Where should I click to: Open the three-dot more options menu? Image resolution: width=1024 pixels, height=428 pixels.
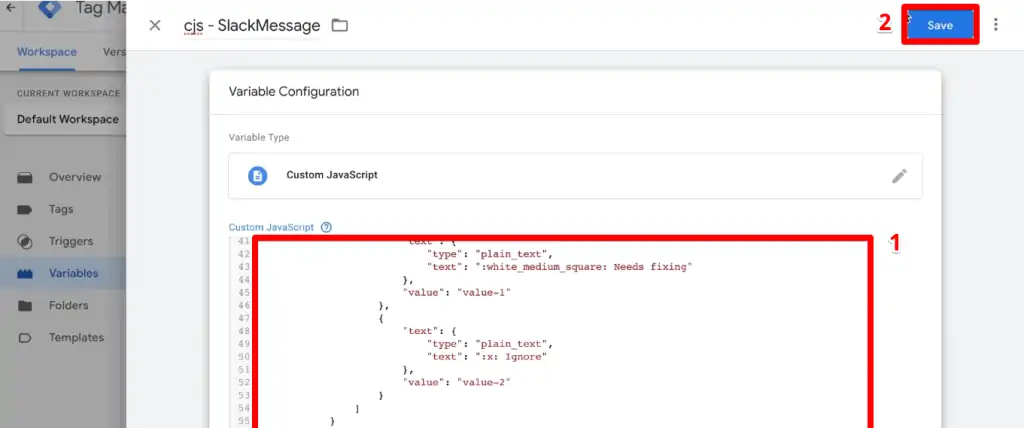pyautogui.click(x=995, y=25)
